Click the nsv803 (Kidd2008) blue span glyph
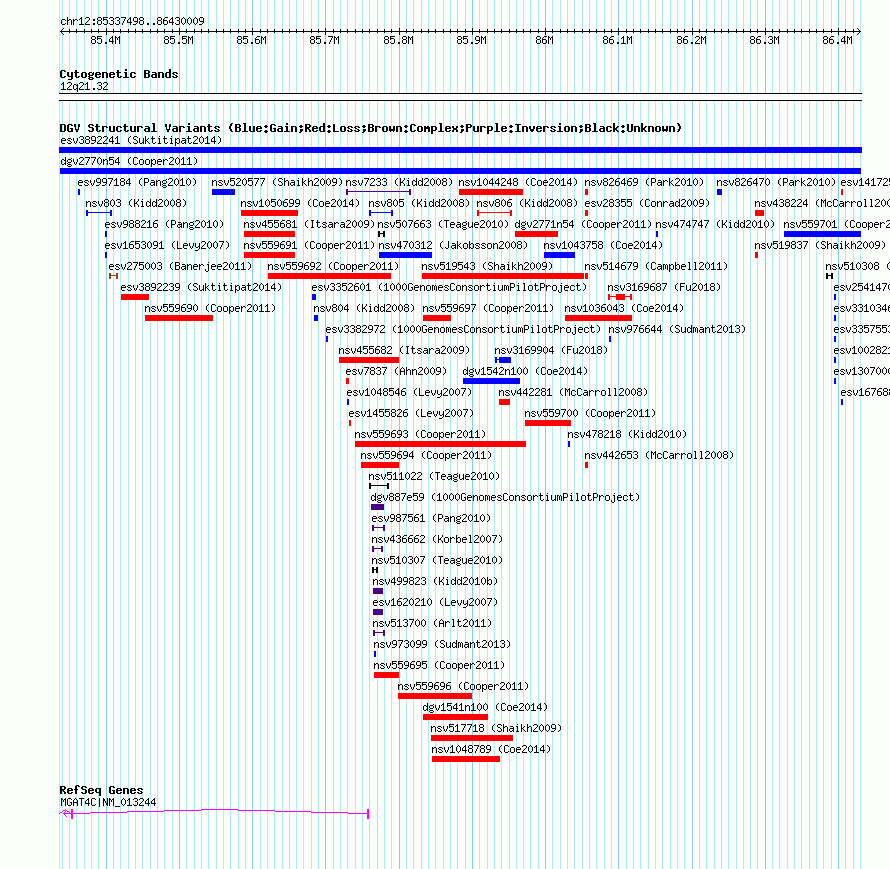 99,213
